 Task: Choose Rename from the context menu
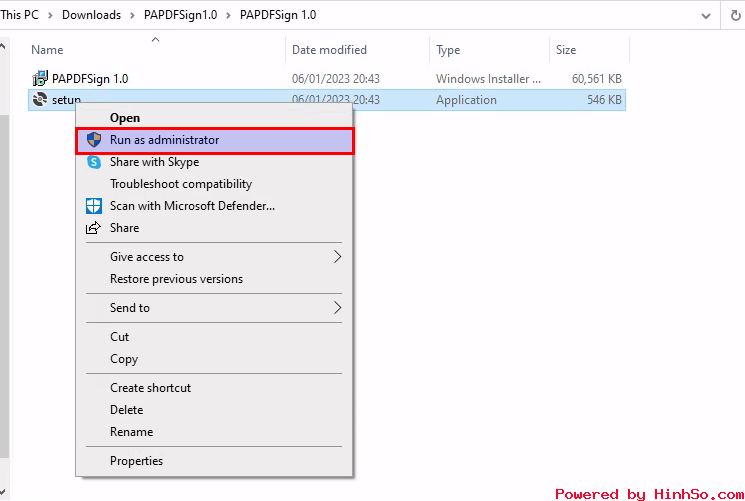click(214, 432)
